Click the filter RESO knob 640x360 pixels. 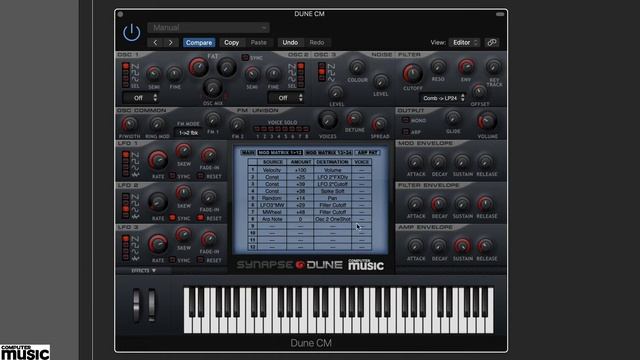click(x=438, y=67)
